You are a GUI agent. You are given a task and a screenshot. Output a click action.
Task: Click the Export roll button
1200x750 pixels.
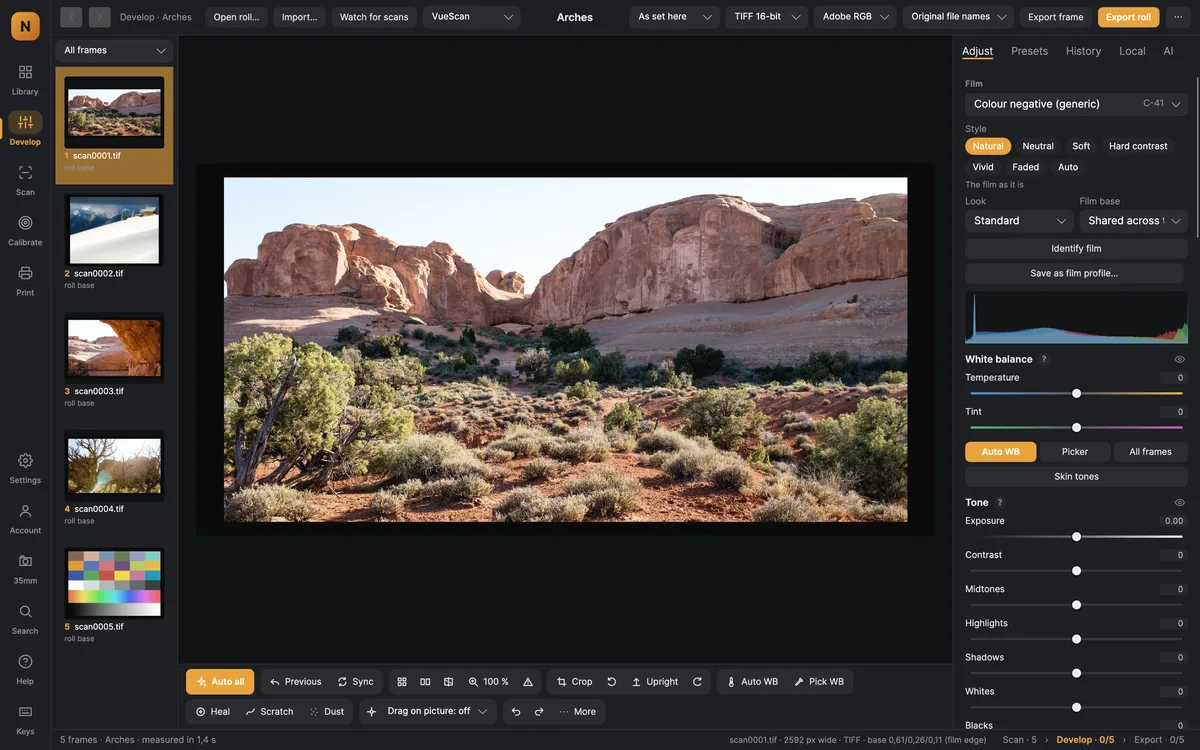tap(1128, 17)
